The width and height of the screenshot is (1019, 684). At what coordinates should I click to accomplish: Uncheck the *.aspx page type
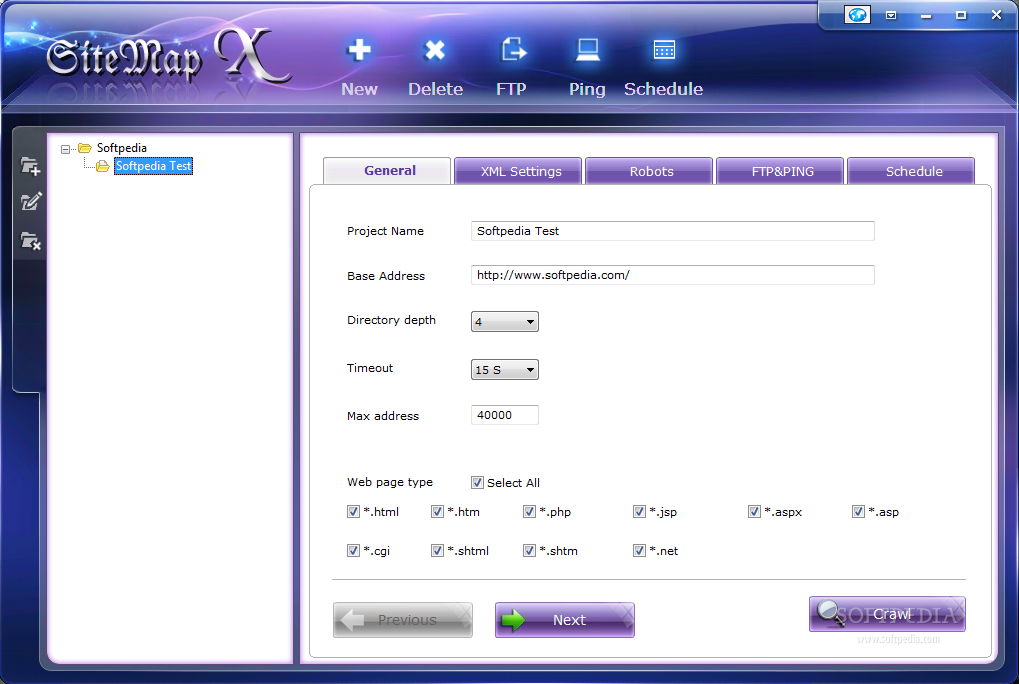(x=754, y=512)
